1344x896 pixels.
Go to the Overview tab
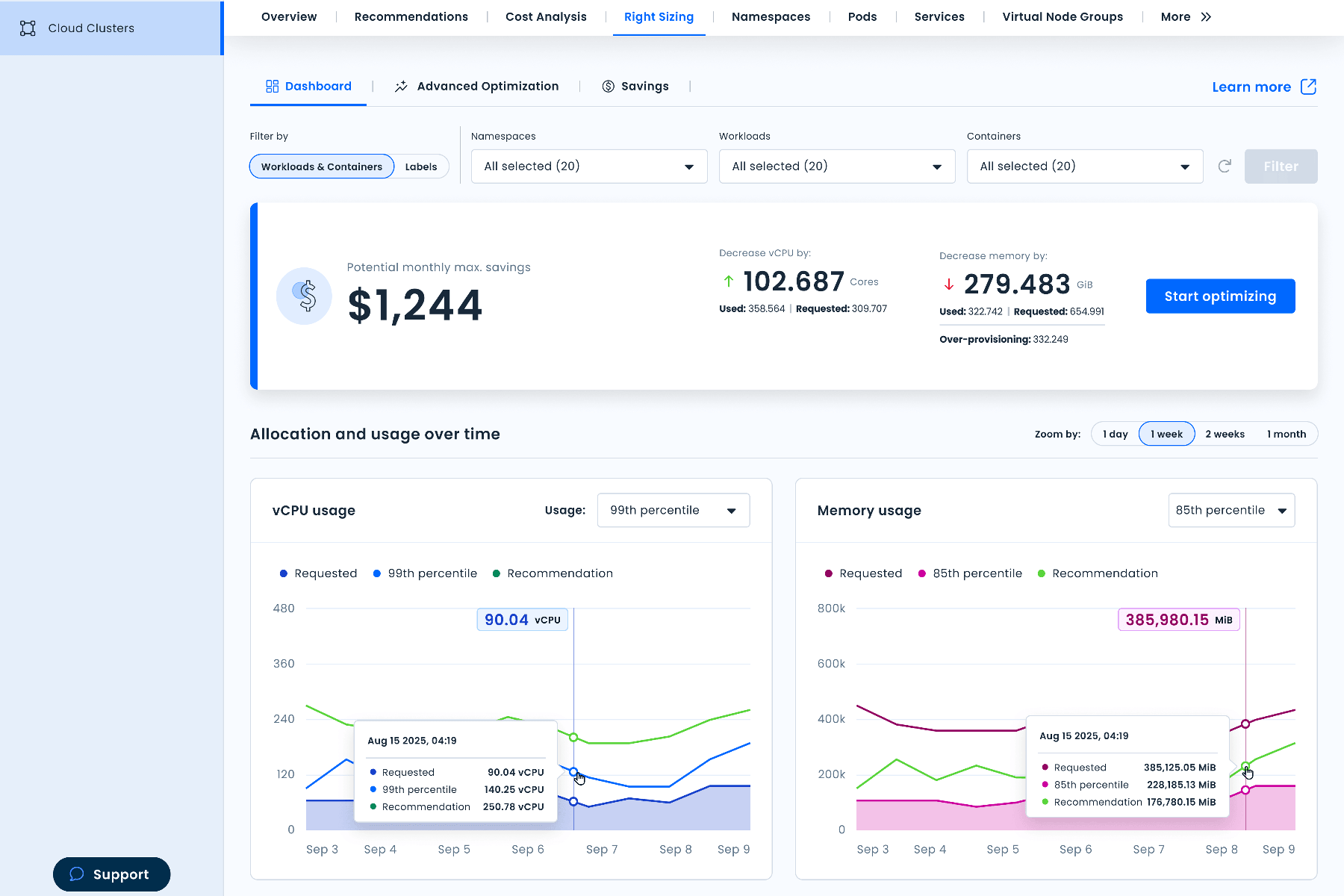[289, 17]
